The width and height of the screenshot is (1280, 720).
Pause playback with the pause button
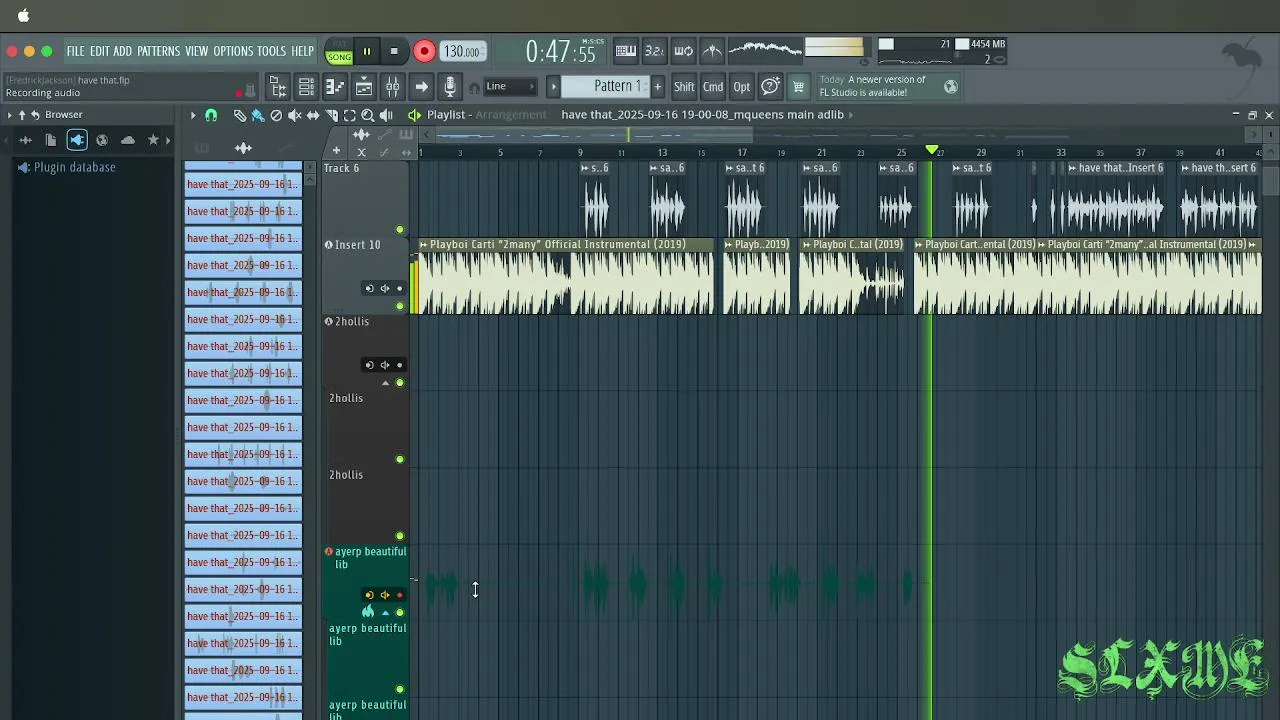tap(366, 51)
